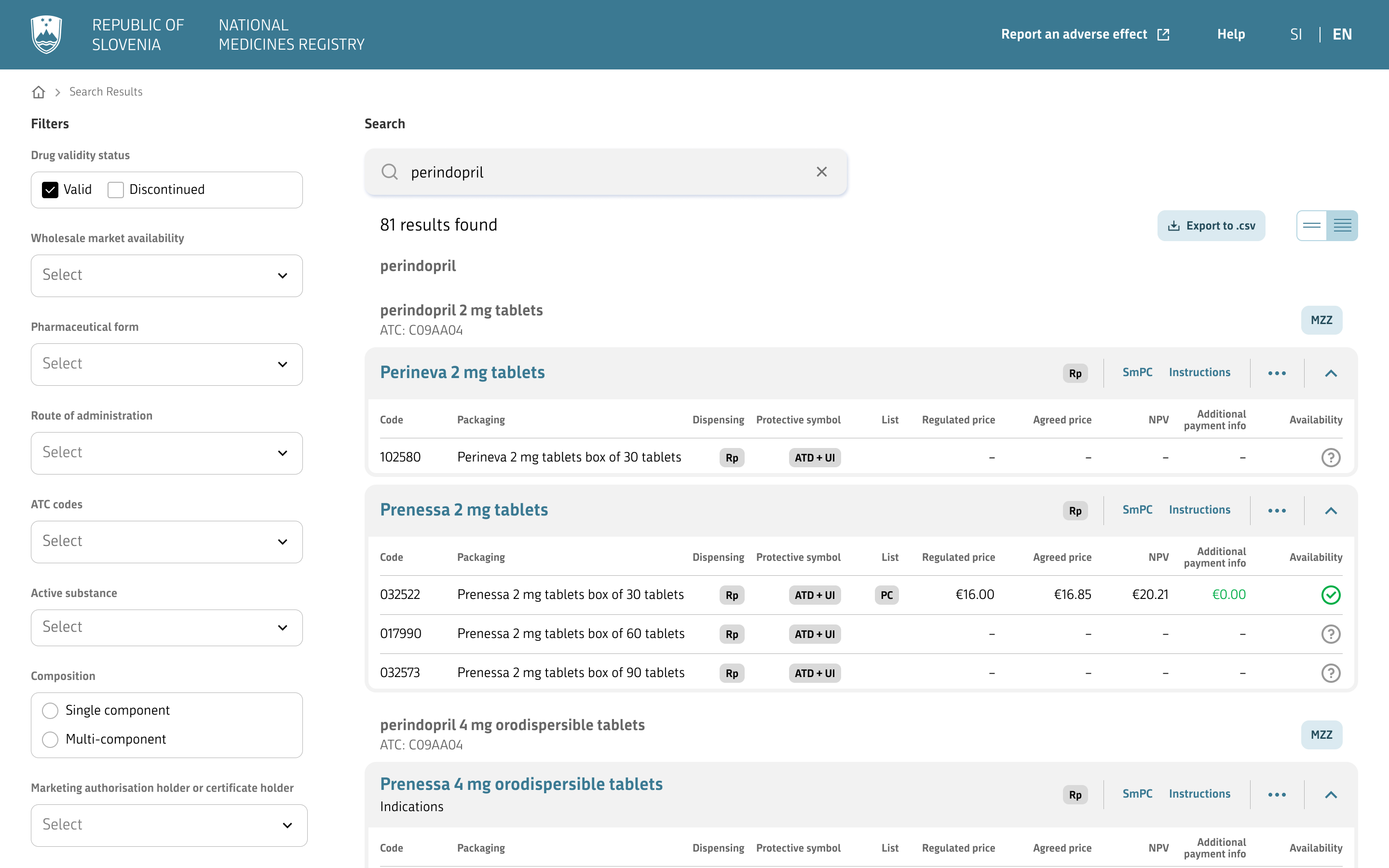Viewport: 1389px width, 868px height.
Task: Clear the perindopril search with X icon
Action: tap(821, 172)
